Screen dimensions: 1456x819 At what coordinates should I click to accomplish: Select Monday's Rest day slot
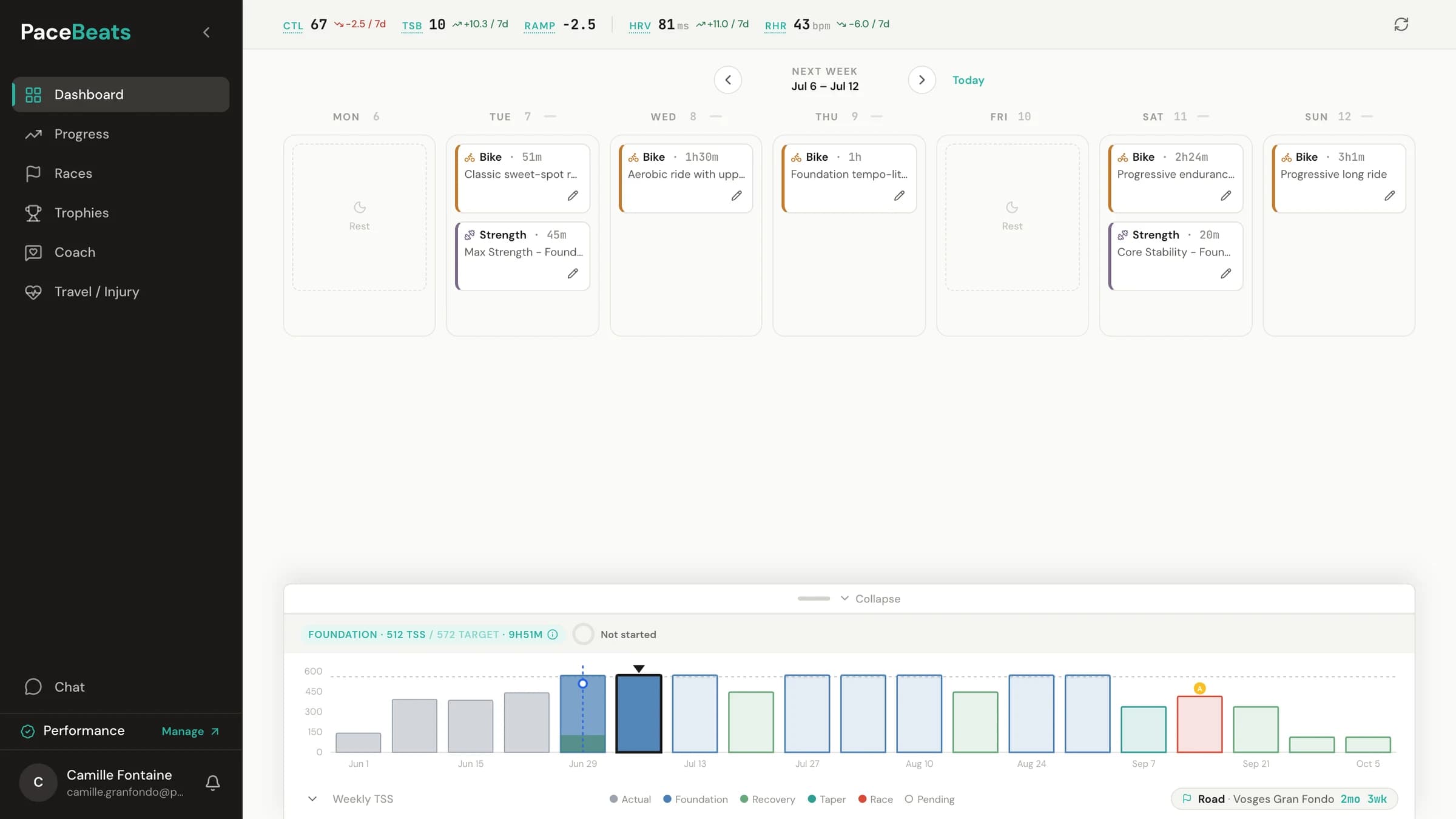click(x=359, y=217)
